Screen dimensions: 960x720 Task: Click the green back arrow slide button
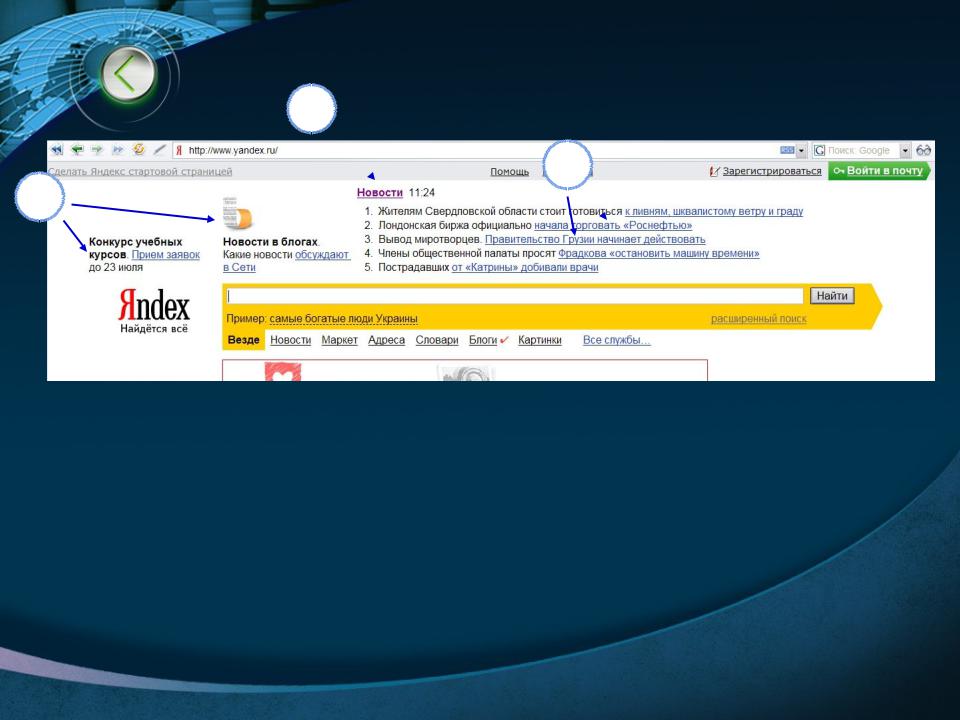[x=128, y=74]
